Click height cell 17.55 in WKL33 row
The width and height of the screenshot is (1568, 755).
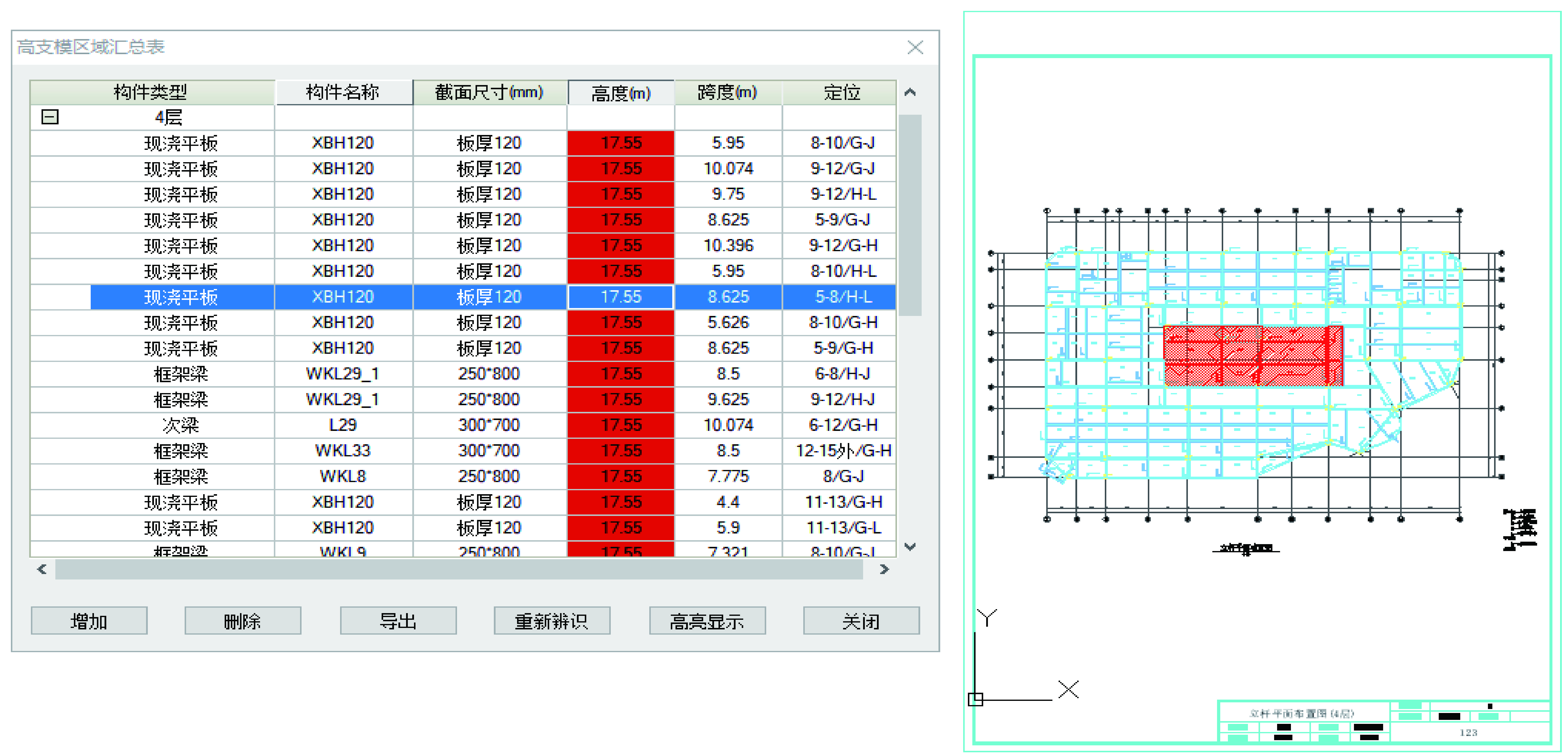[621, 451]
